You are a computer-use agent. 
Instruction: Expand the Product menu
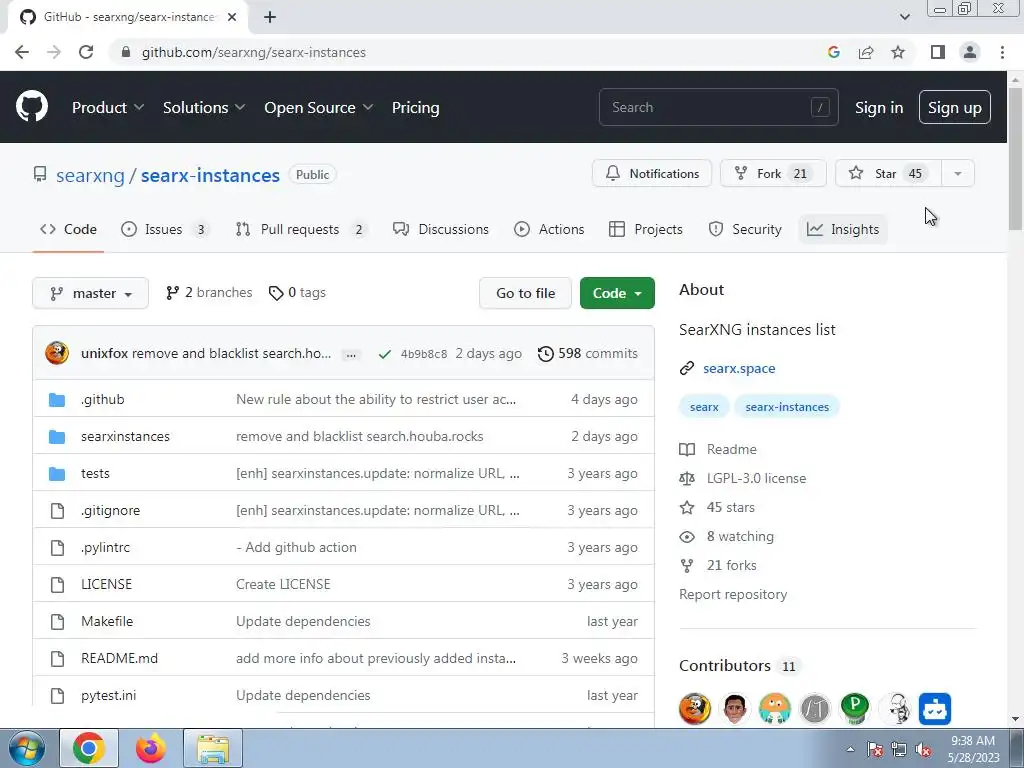[x=108, y=108]
